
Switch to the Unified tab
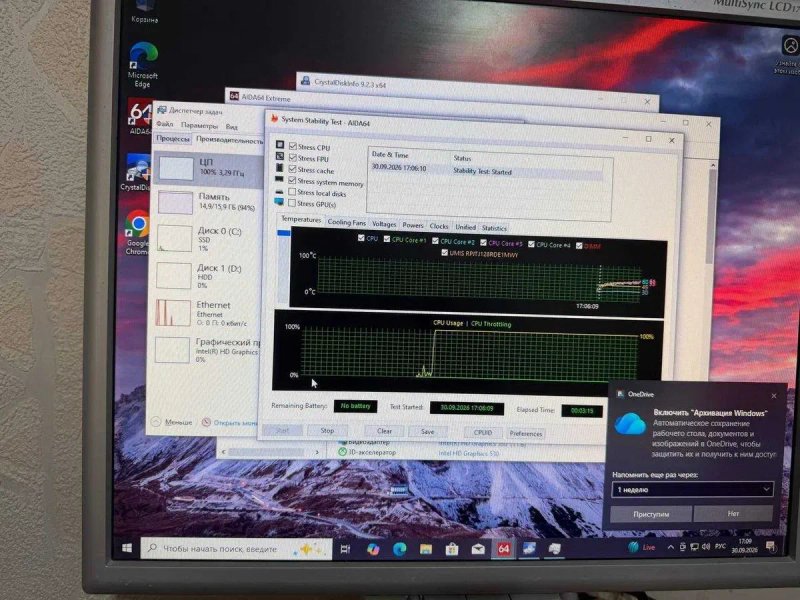465,227
